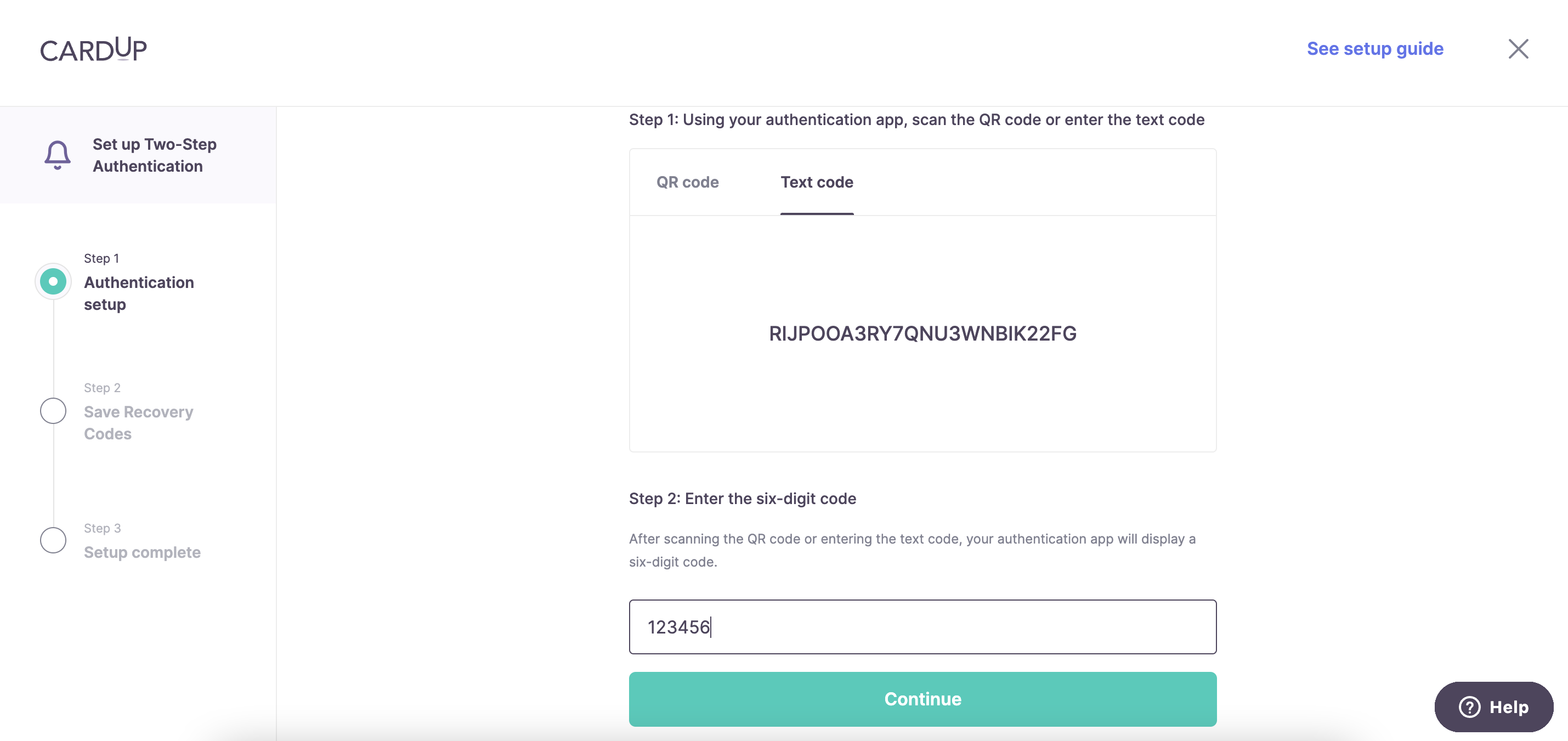
Task: Click the Step 1 instruction heading text
Action: pyautogui.click(x=916, y=120)
